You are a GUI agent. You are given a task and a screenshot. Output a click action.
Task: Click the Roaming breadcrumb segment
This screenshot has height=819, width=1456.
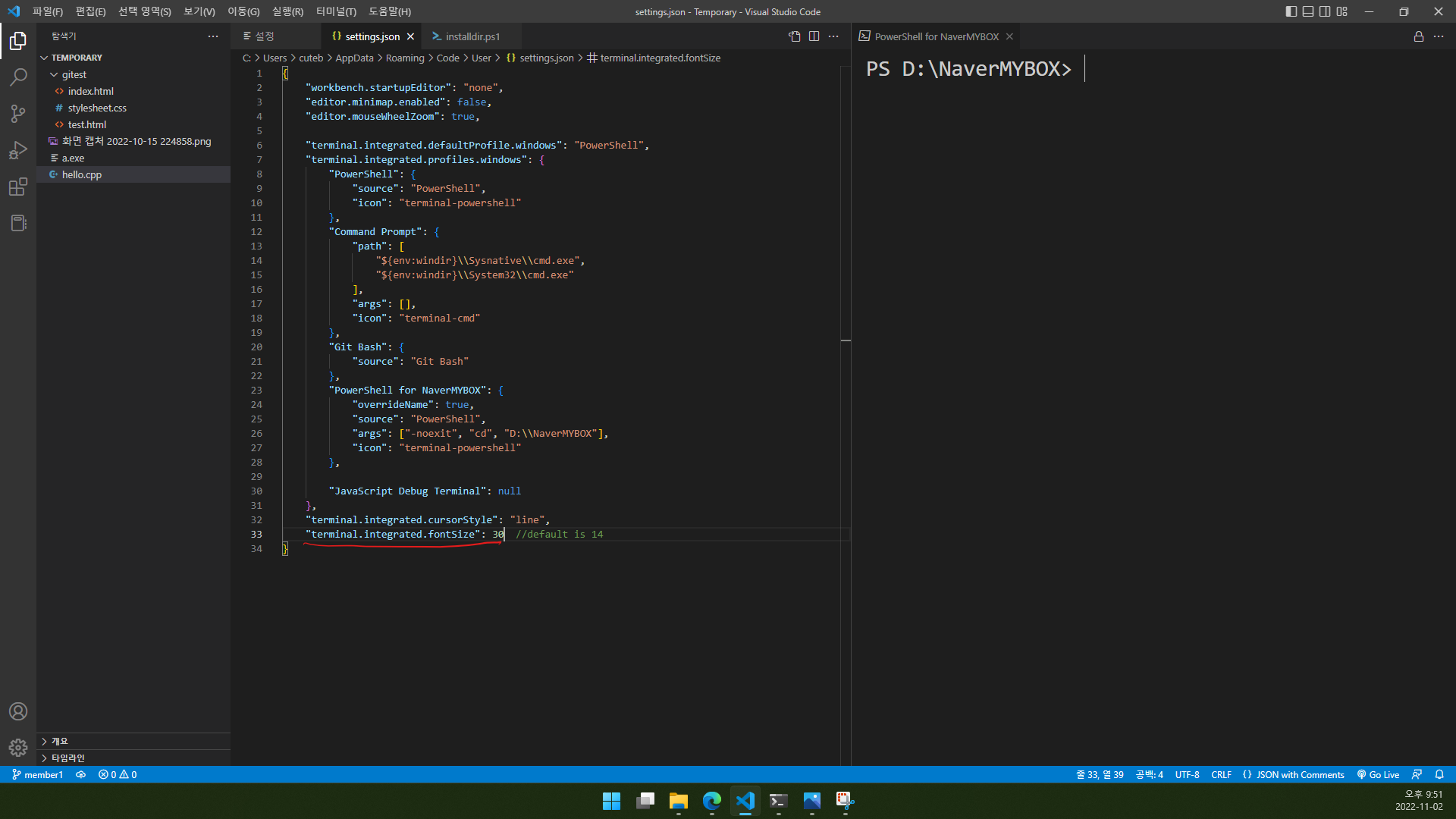(x=405, y=58)
